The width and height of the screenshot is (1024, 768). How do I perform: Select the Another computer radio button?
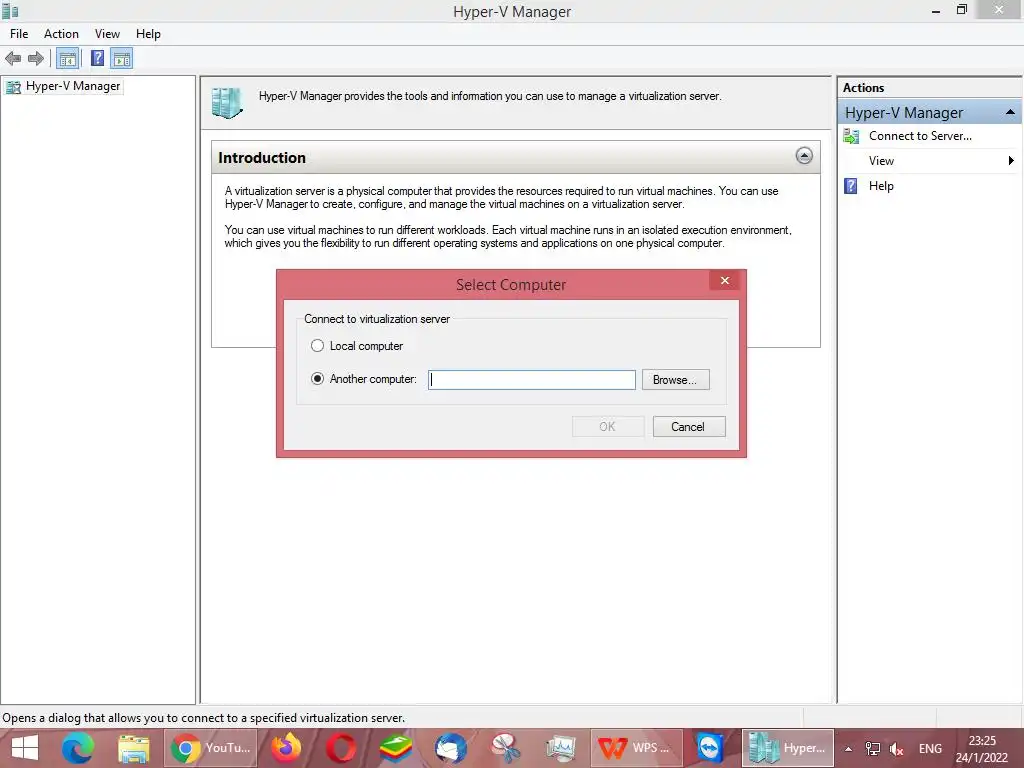point(317,379)
